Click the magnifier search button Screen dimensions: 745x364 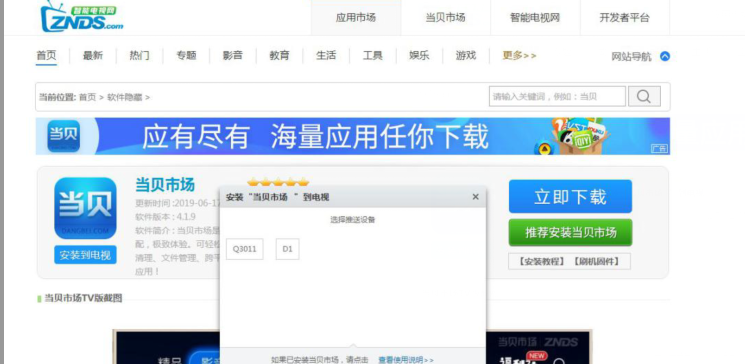click(x=644, y=96)
